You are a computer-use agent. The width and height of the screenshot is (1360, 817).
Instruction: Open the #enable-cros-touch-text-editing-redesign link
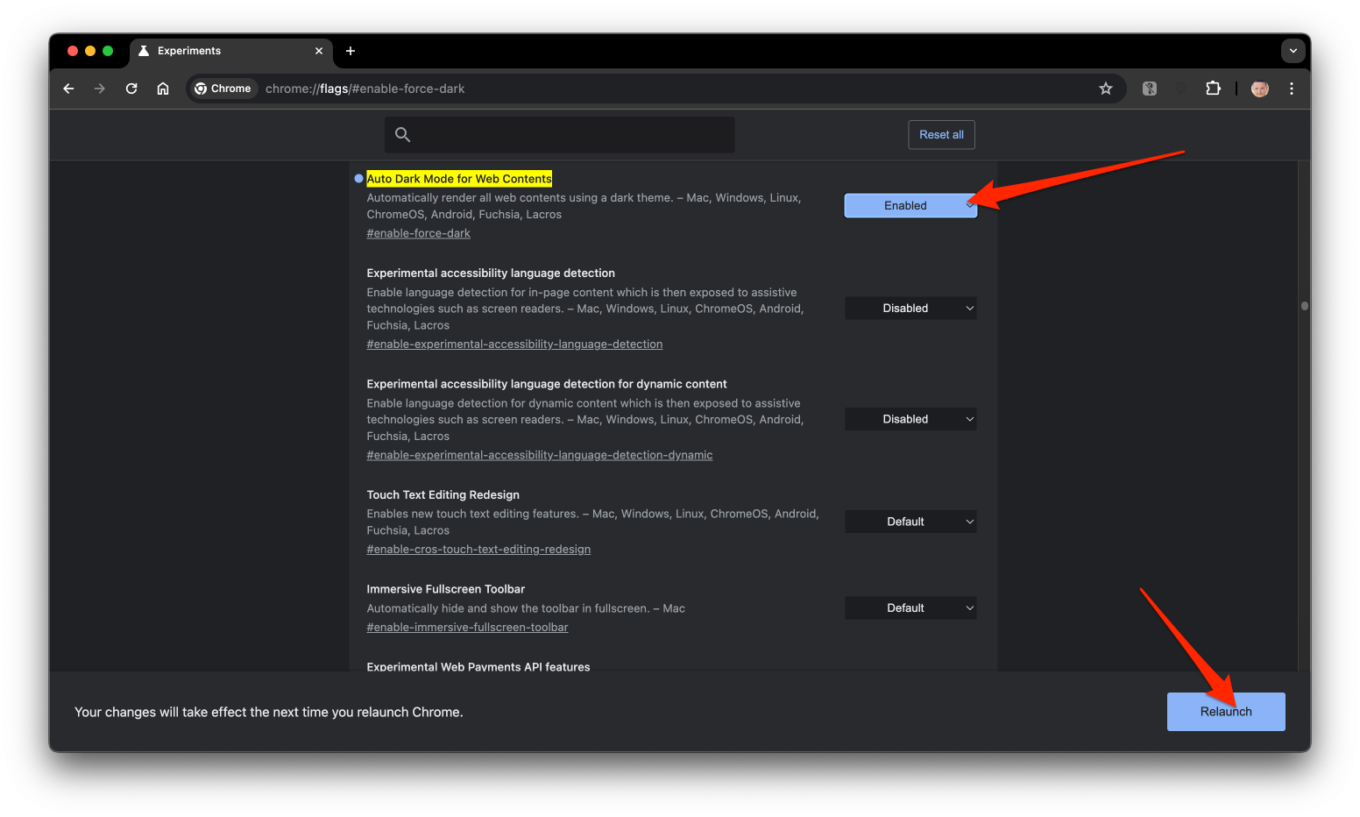coord(478,549)
